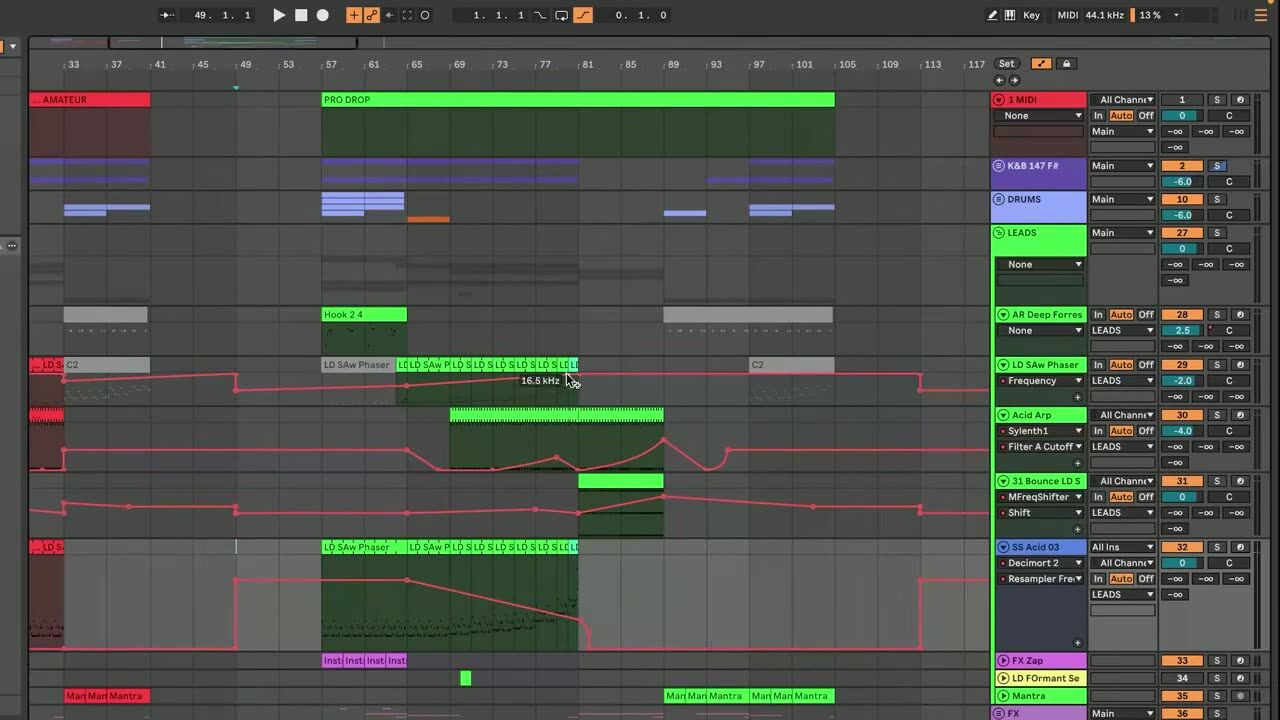Click the Acid Arp volume value -4.0

1182,431
